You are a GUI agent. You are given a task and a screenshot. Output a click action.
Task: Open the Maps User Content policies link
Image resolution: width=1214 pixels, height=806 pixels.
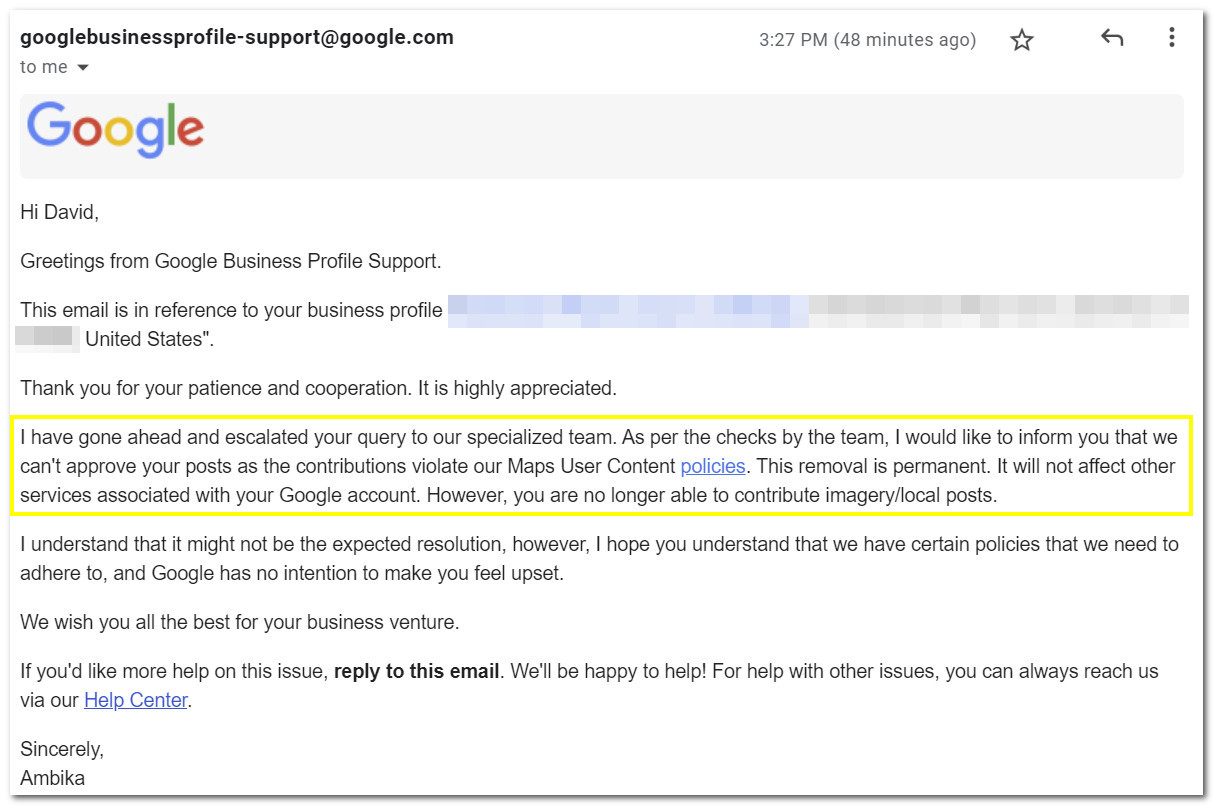[713, 466]
